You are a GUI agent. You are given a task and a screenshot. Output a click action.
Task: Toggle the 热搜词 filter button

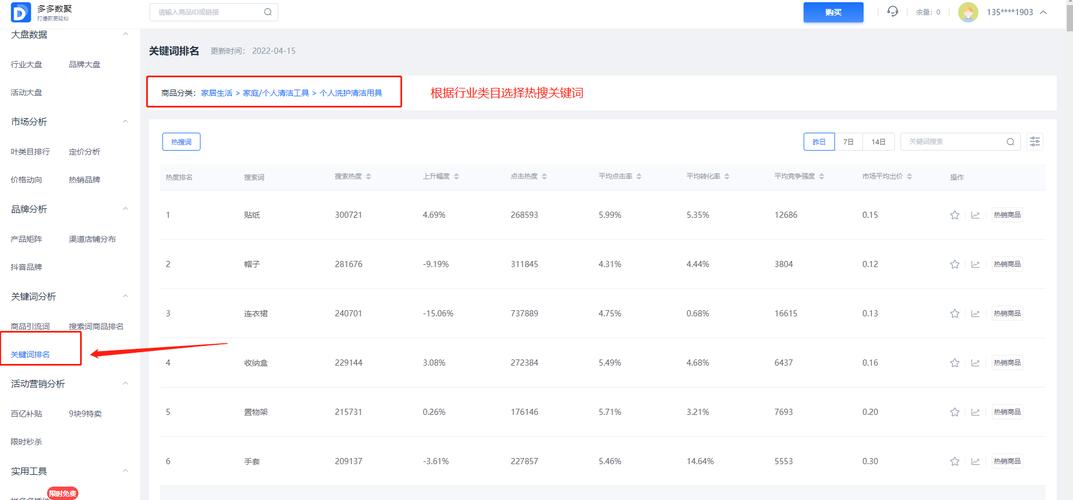click(181, 142)
